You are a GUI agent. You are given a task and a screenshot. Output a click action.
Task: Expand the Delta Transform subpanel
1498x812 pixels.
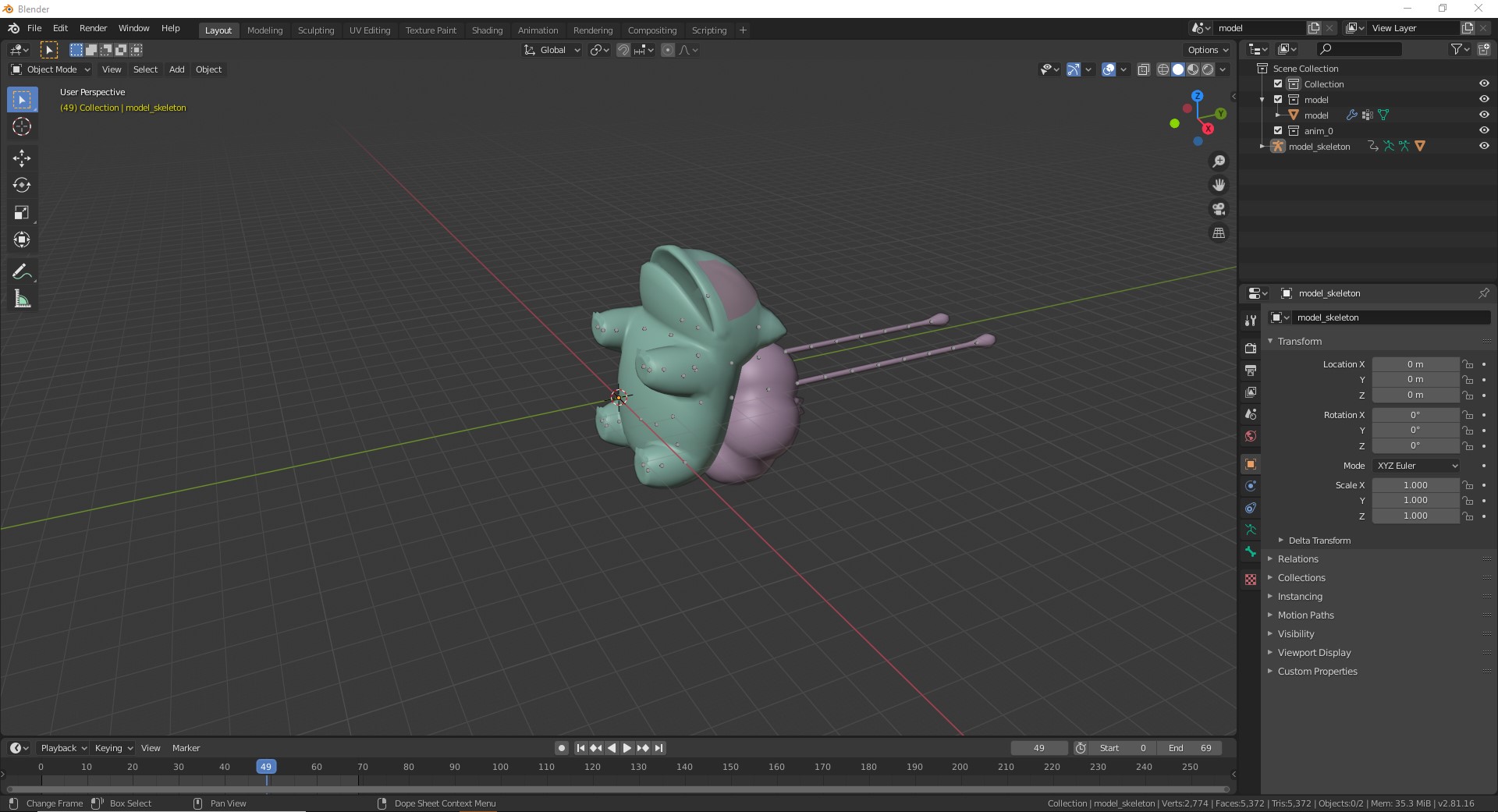coord(1319,541)
